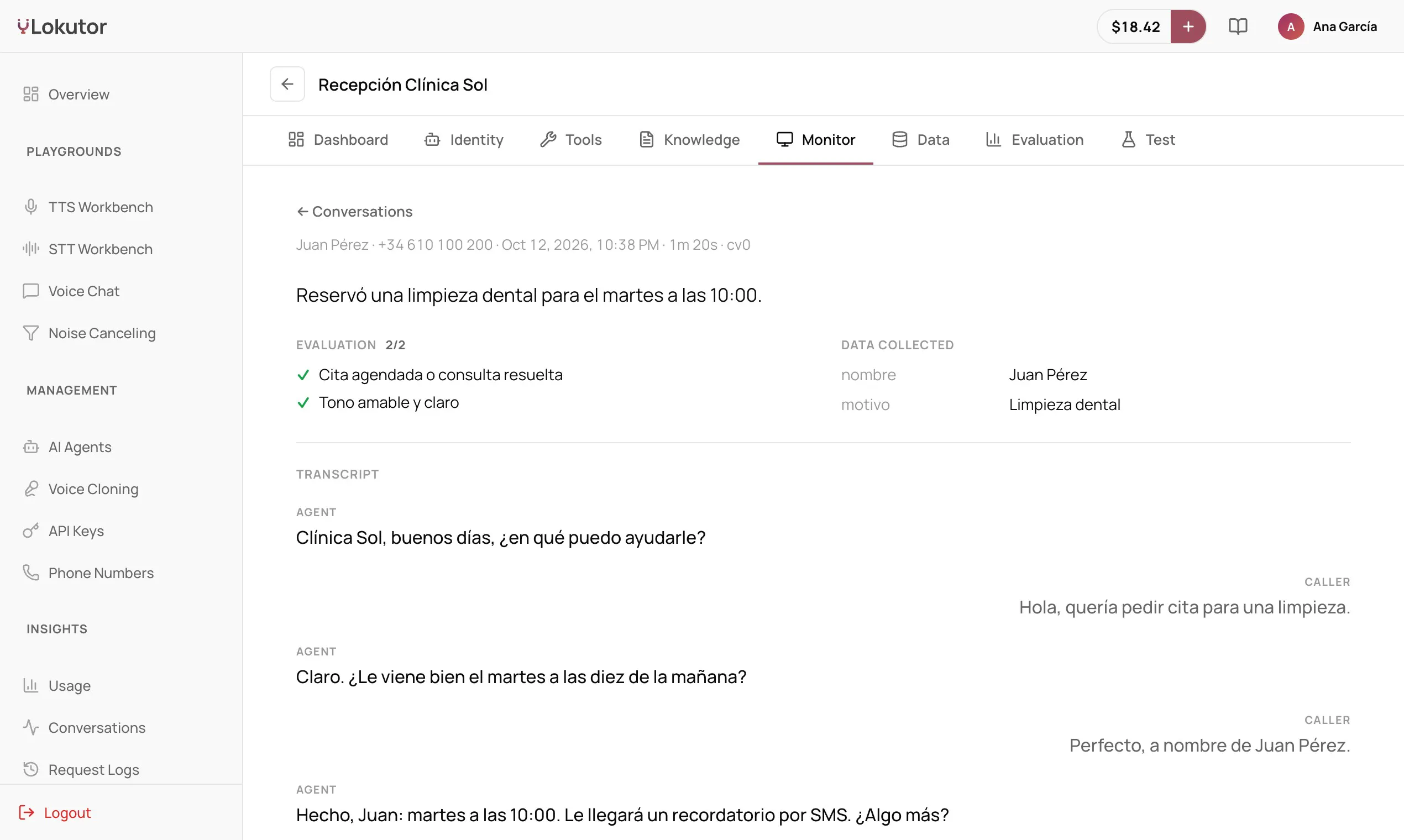Viewport: 1404px width, 840px height.
Task: Go back using the arrow button beside Recepción Clínica Sol
Action: tap(287, 85)
